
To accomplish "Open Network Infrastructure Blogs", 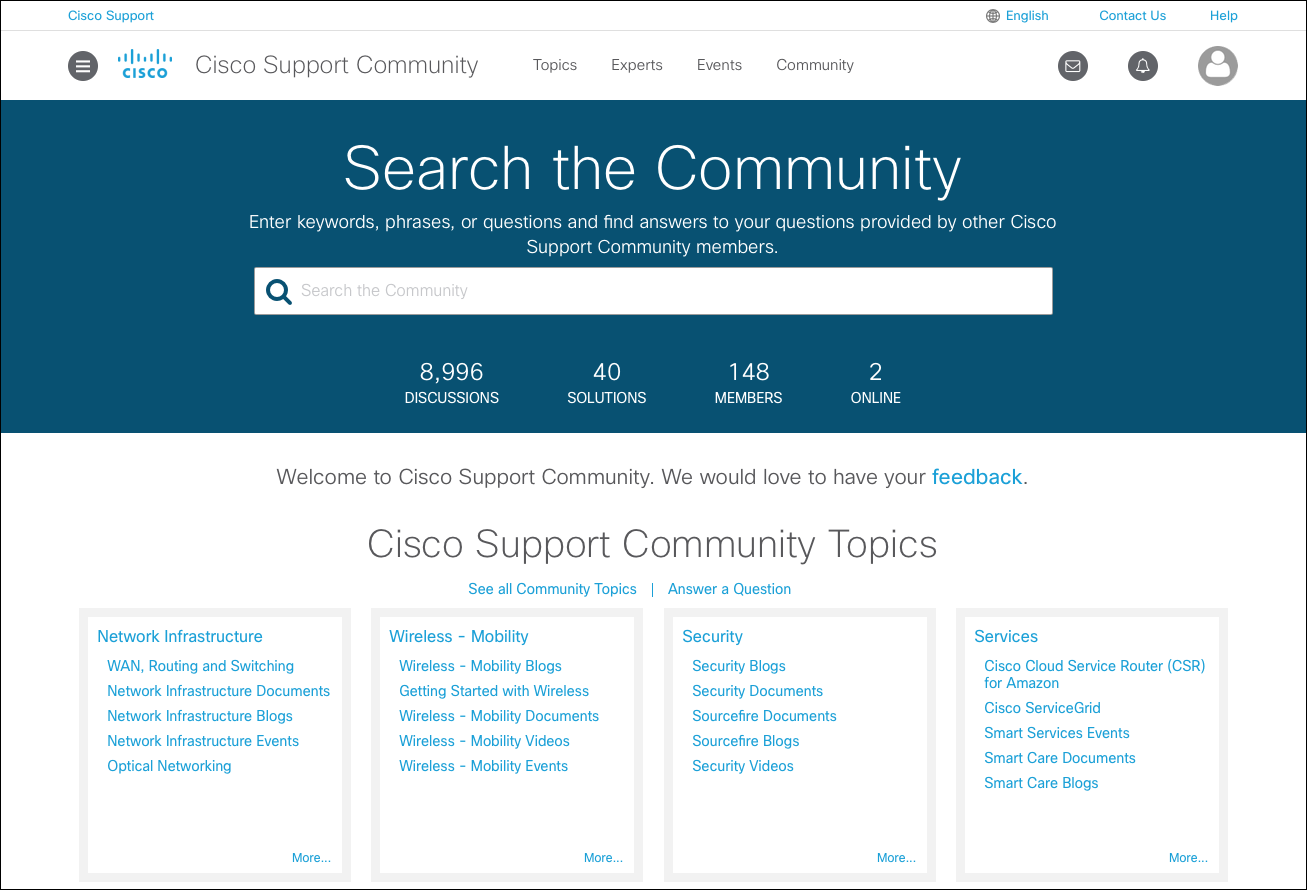I will (x=200, y=716).
